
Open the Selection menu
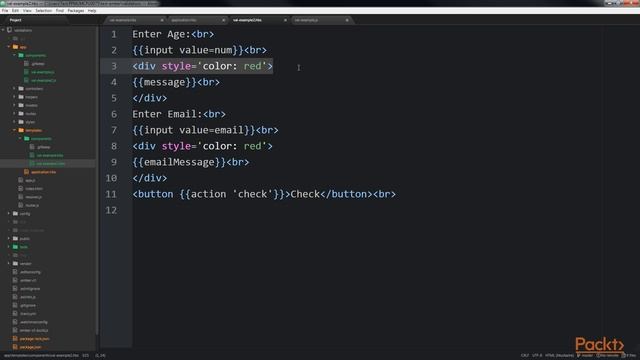click(x=44, y=11)
